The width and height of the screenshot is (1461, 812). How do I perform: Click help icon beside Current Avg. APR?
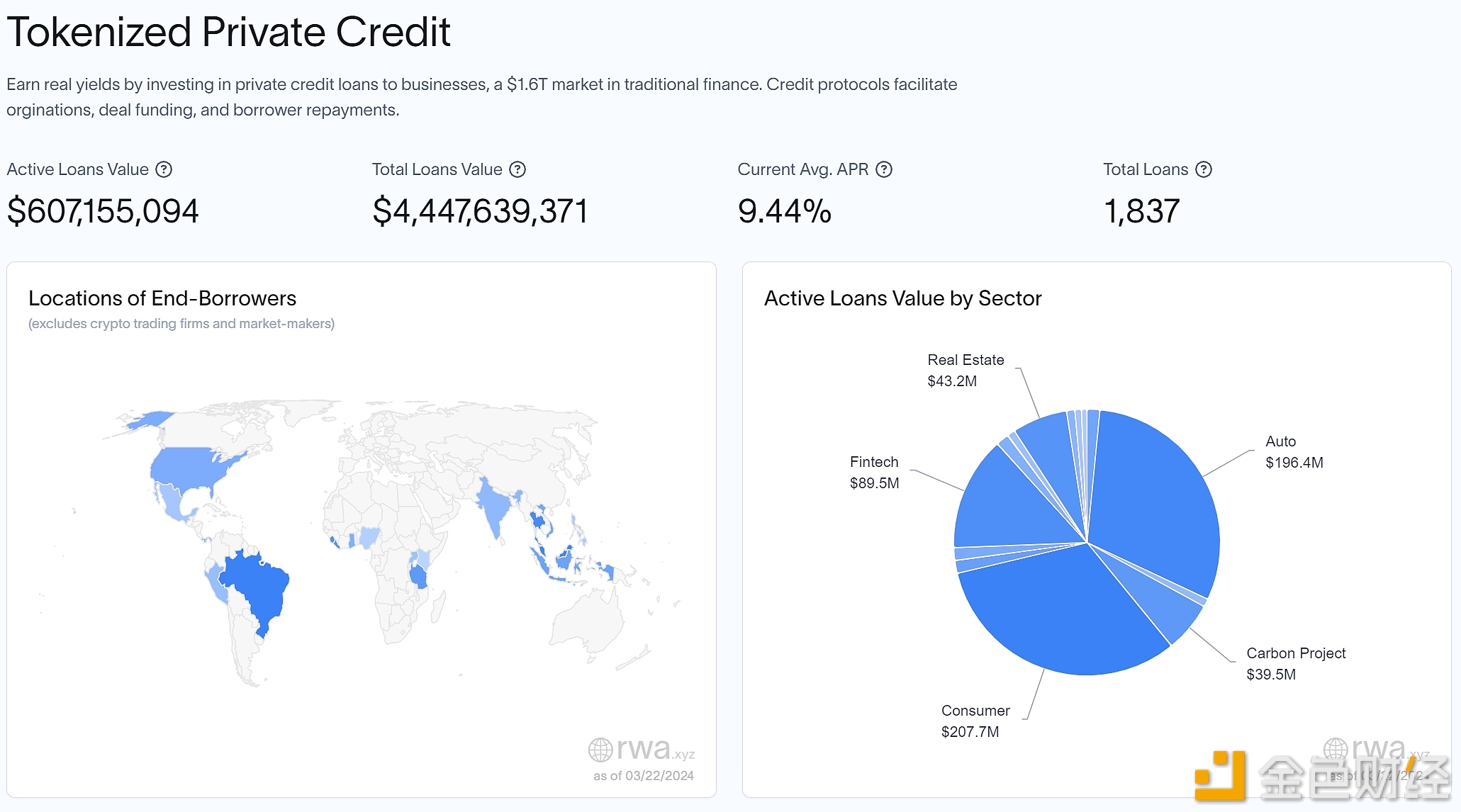[x=884, y=169]
